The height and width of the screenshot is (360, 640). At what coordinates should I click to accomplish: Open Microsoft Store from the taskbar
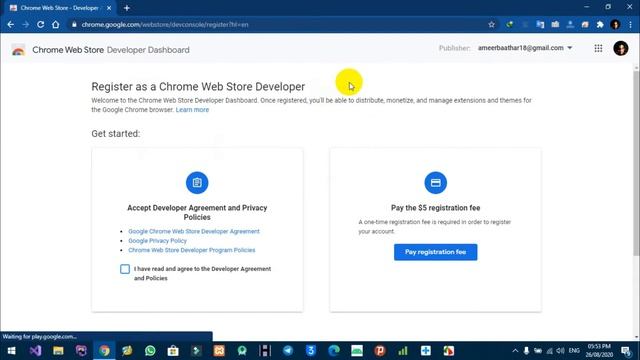point(173,351)
